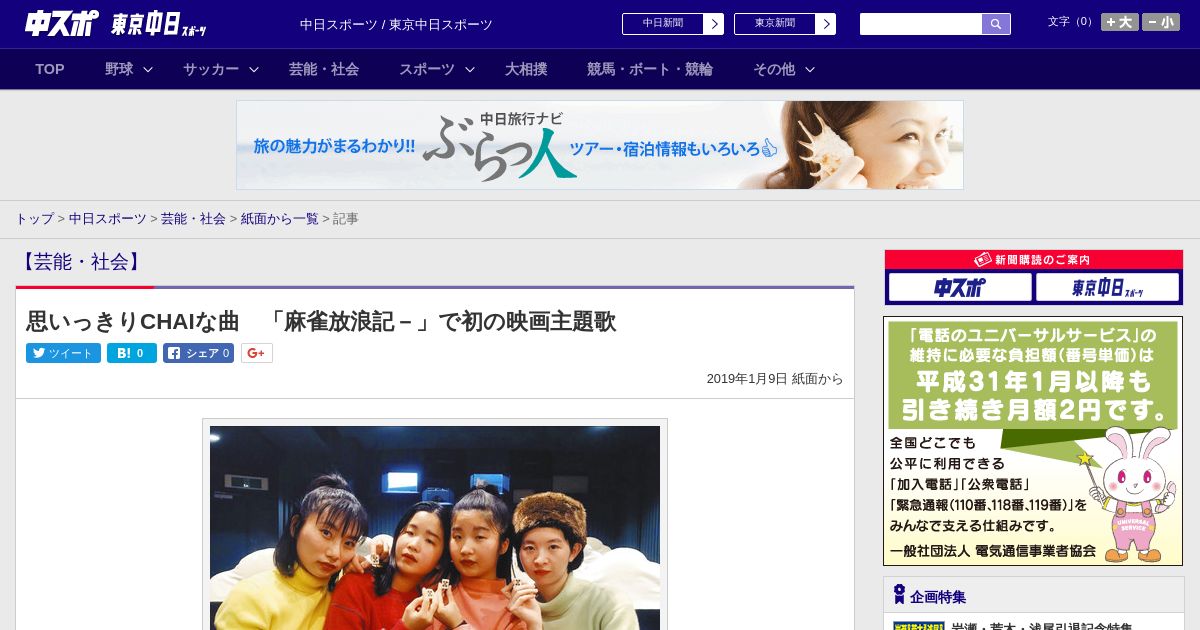Viewport: 1200px width, 630px height.
Task: Click the ユニバーサルサービス advertisement
Action: click(x=1033, y=441)
